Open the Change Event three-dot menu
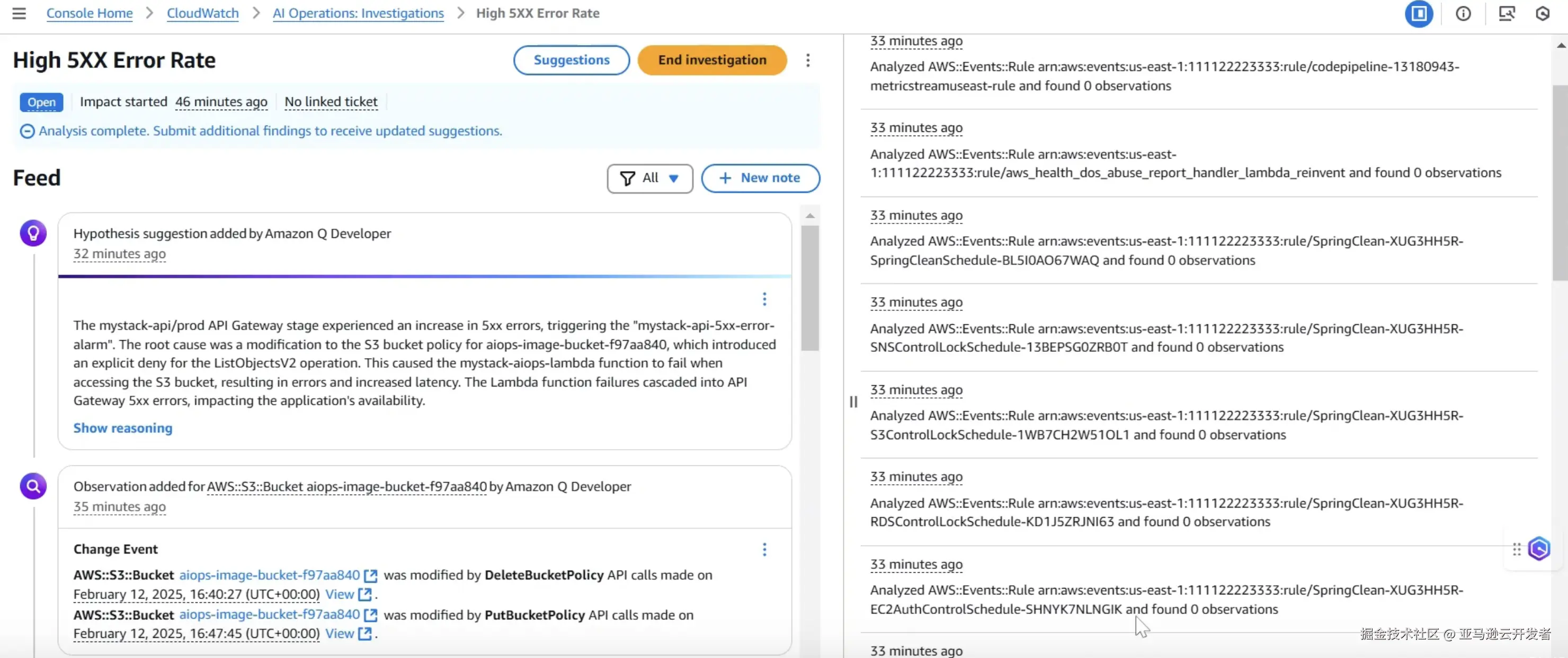1568x658 pixels. [764, 549]
